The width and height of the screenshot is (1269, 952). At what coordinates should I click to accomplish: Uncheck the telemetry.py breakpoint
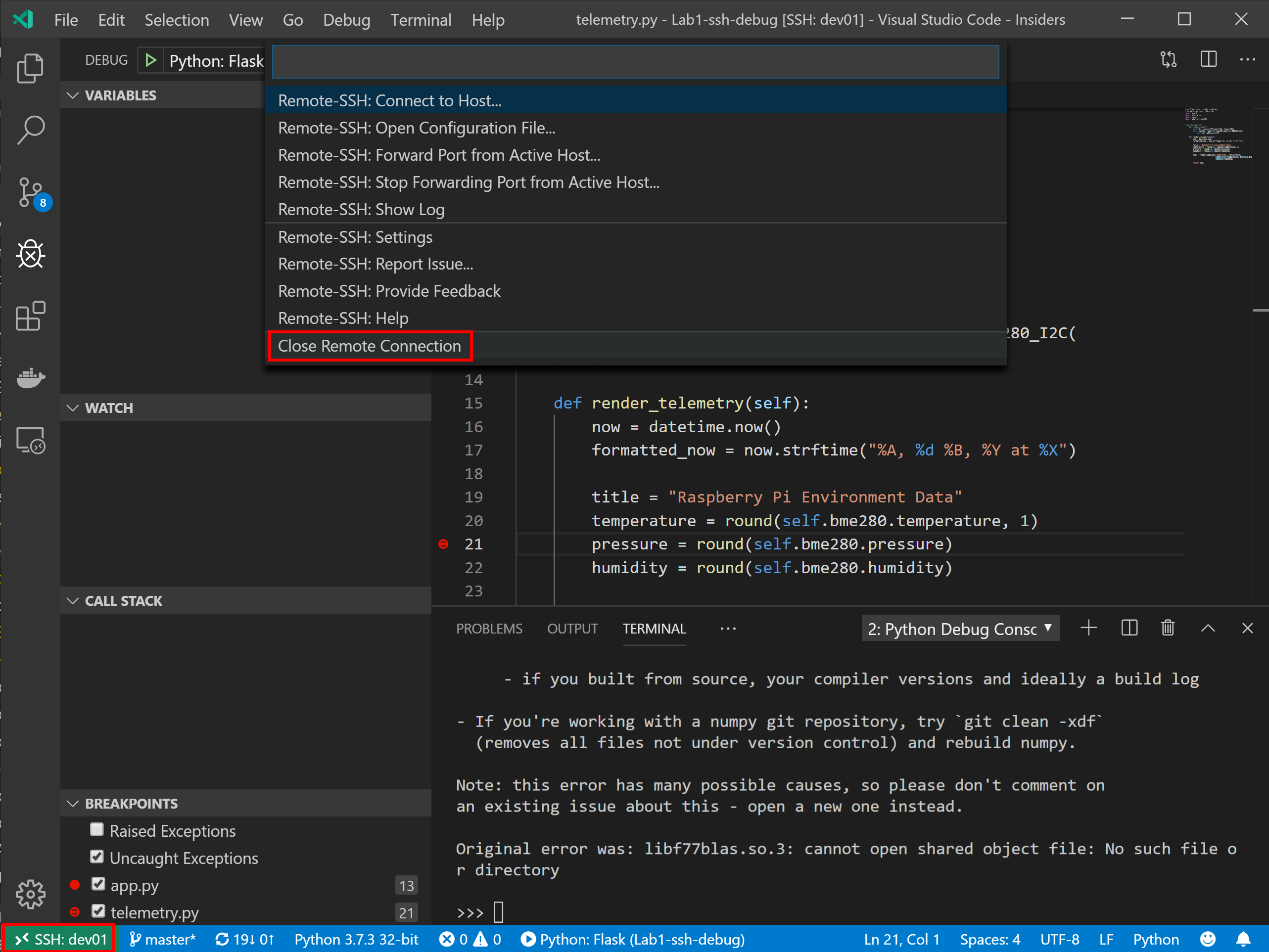point(98,911)
